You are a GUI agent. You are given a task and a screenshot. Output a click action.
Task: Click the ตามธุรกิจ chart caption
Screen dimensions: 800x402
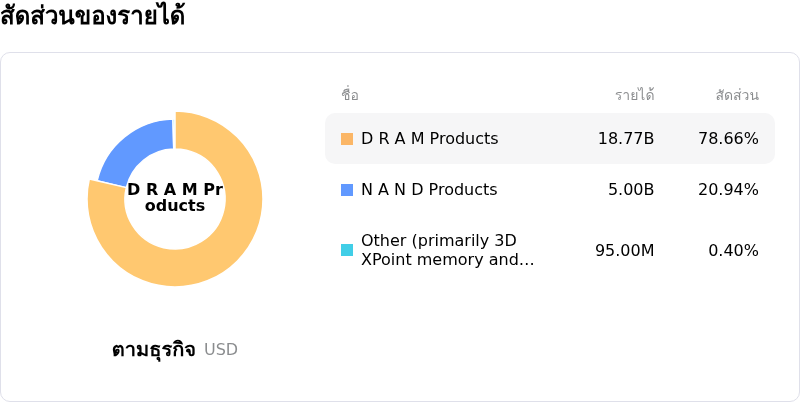[153, 350]
